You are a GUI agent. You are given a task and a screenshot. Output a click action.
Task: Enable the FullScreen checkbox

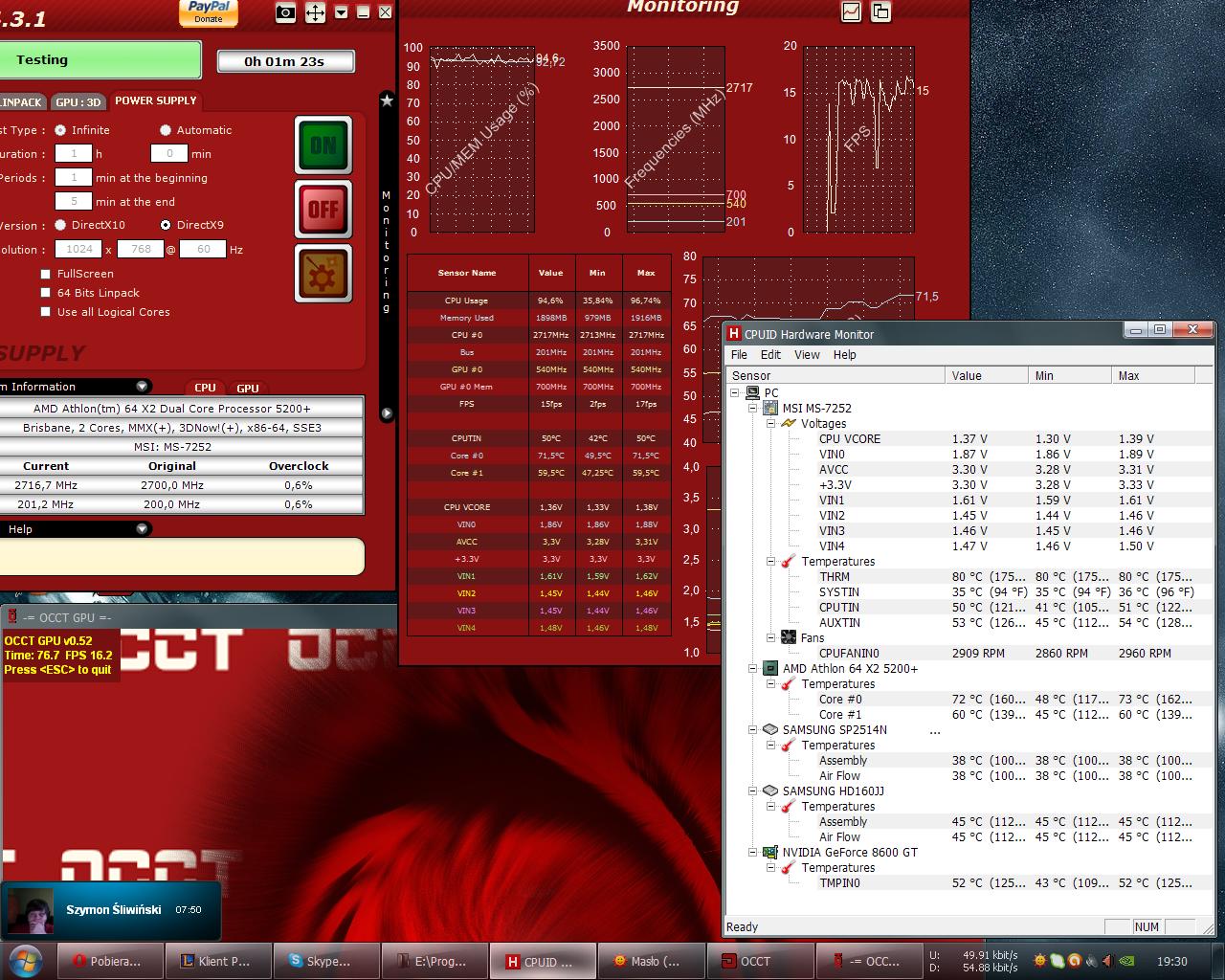(x=45, y=274)
